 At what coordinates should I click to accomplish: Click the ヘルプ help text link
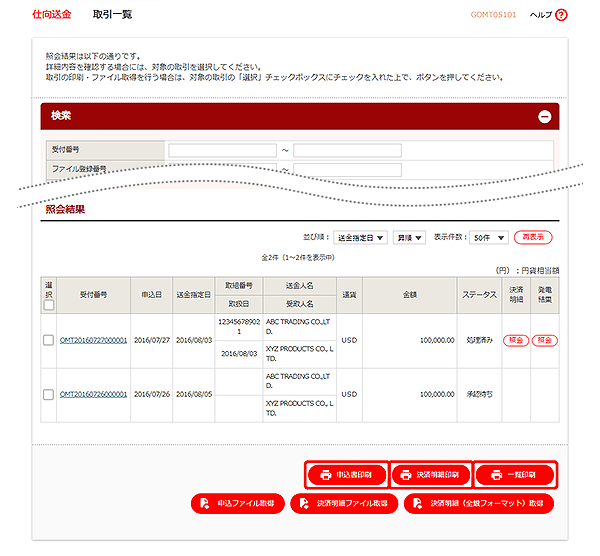[541, 15]
